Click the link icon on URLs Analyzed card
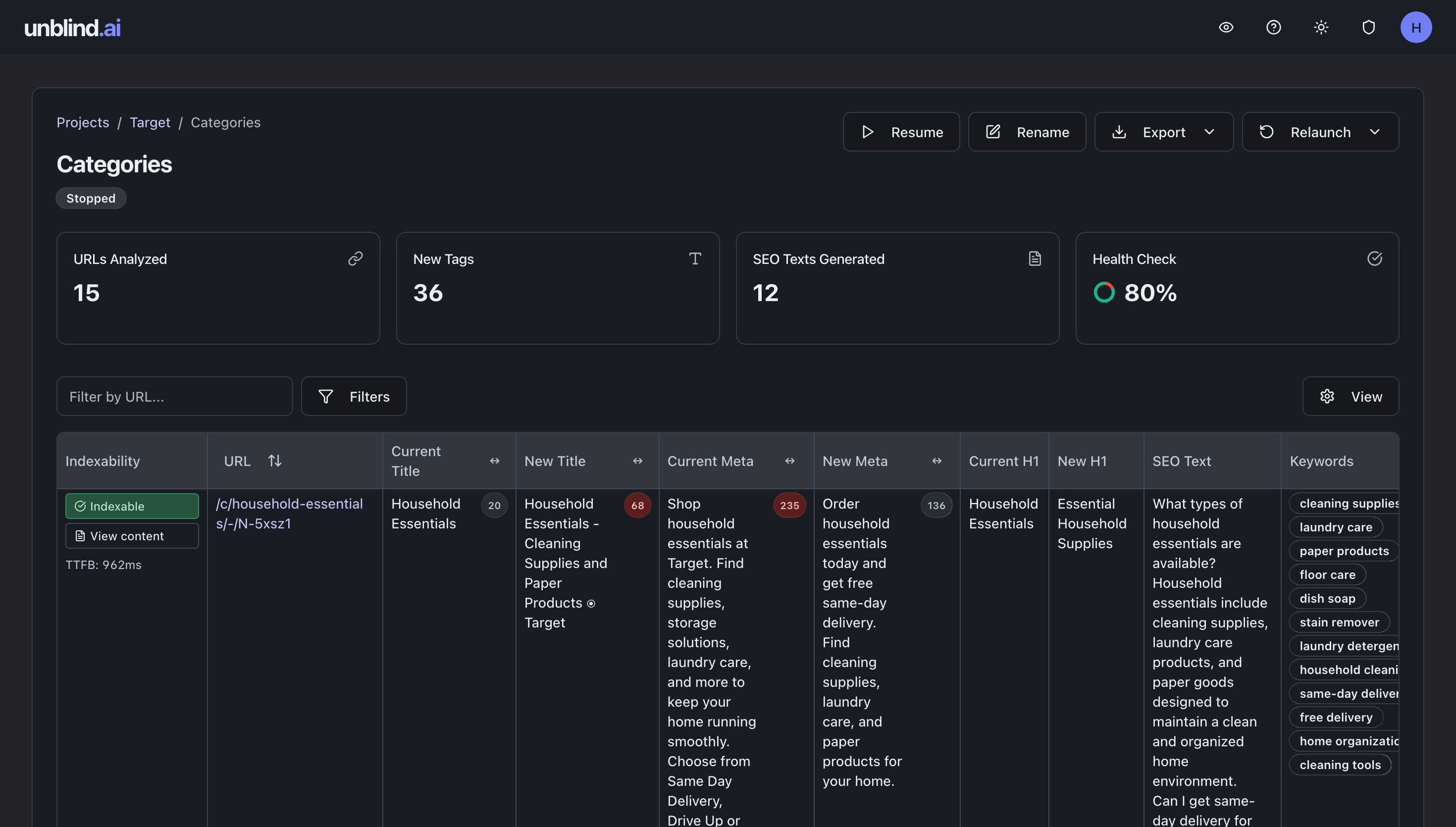This screenshot has height=827, width=1456. 356,258
